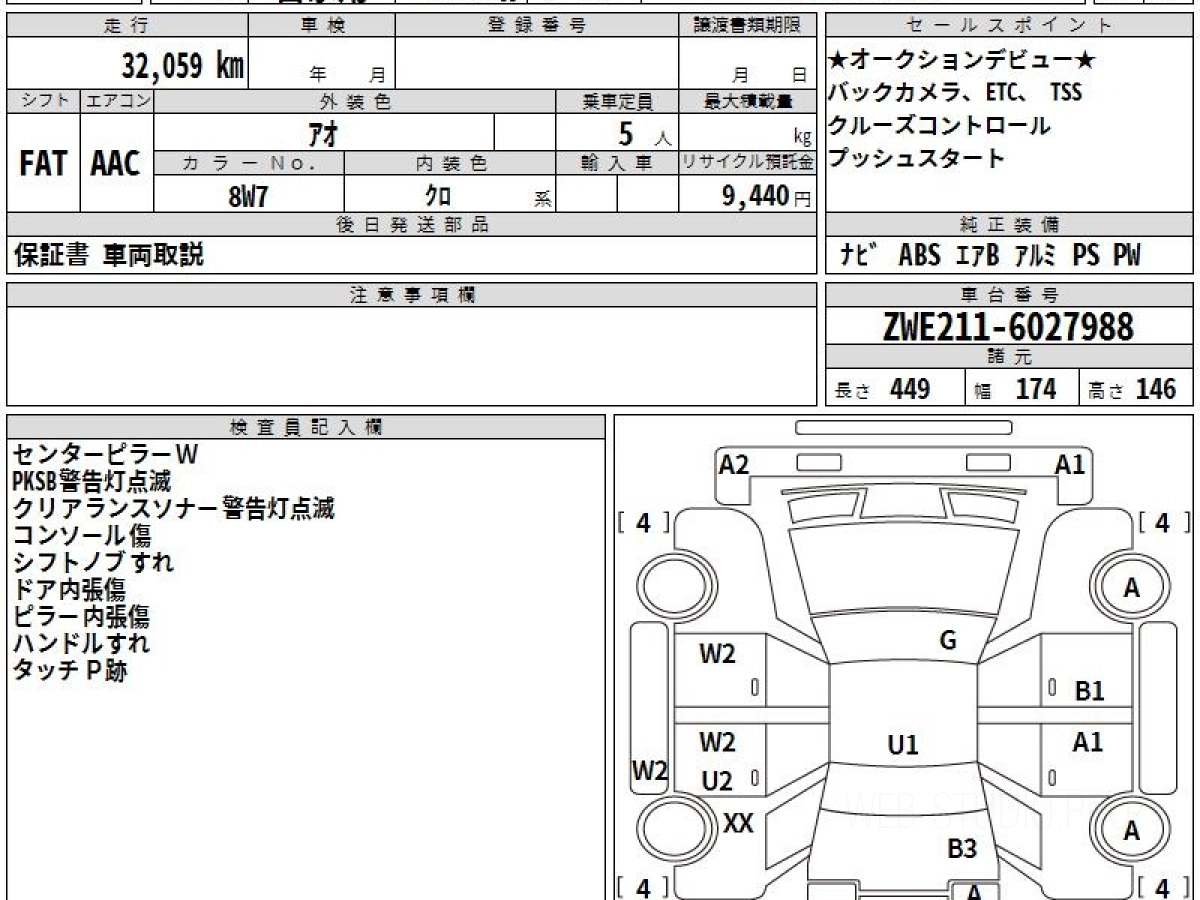The width and height of the screenshot is (1200, 900).
Task: Select the センターピラーW inspector note
Action: (105, 455)
